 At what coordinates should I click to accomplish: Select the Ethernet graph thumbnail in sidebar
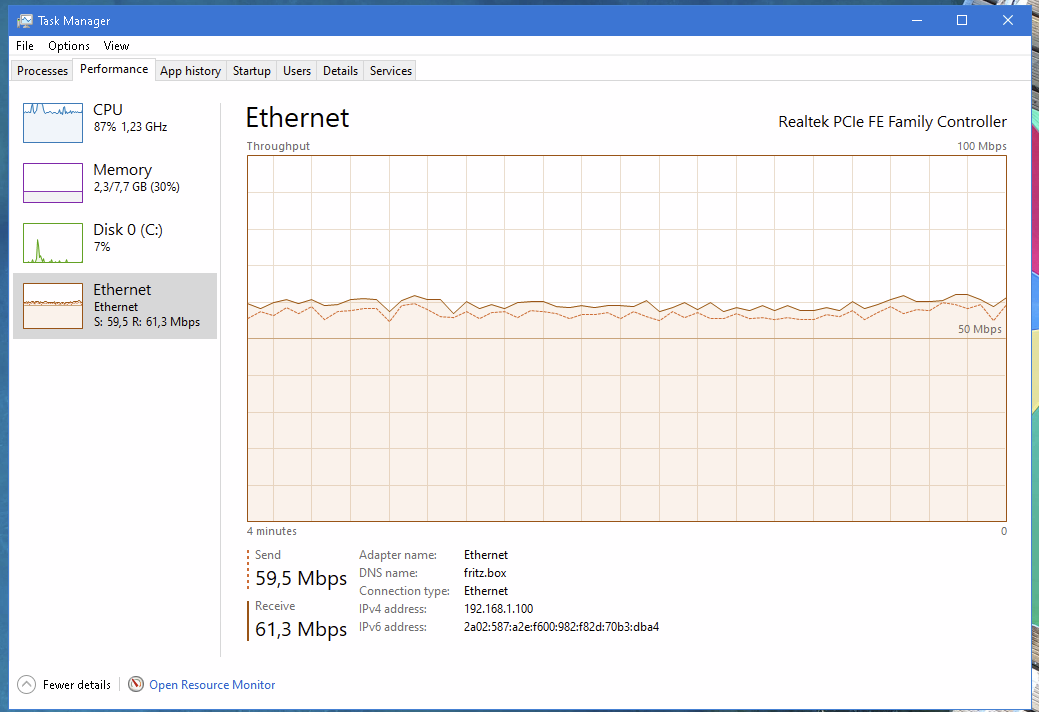pos(53,305)
